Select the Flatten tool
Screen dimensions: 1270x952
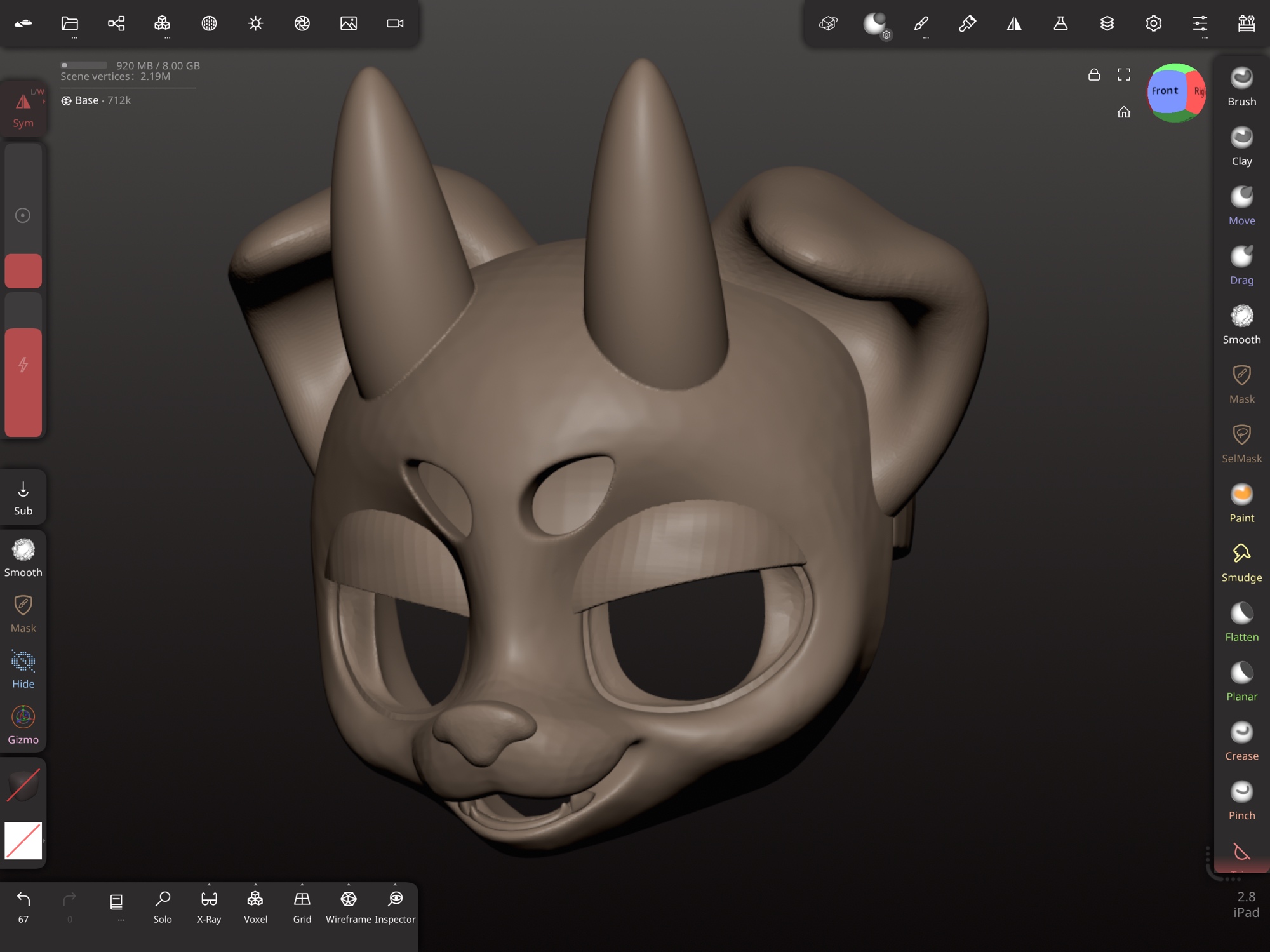[1241, 622]
